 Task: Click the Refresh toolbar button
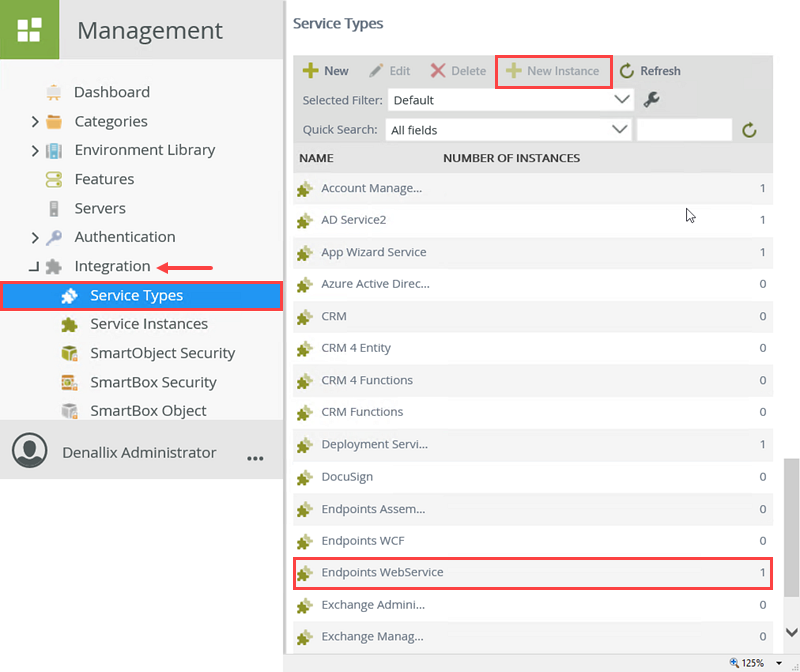point(650,71)
